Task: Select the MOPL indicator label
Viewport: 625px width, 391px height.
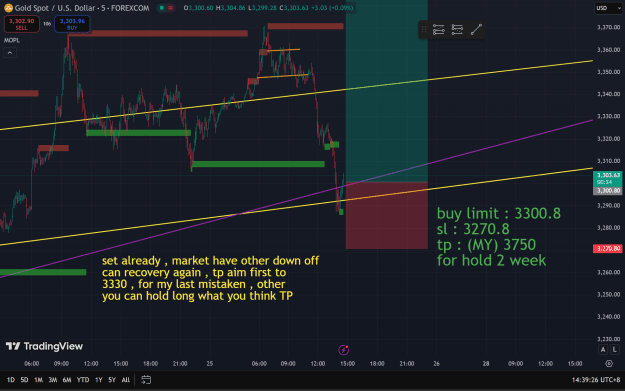Action: (12, 40)
